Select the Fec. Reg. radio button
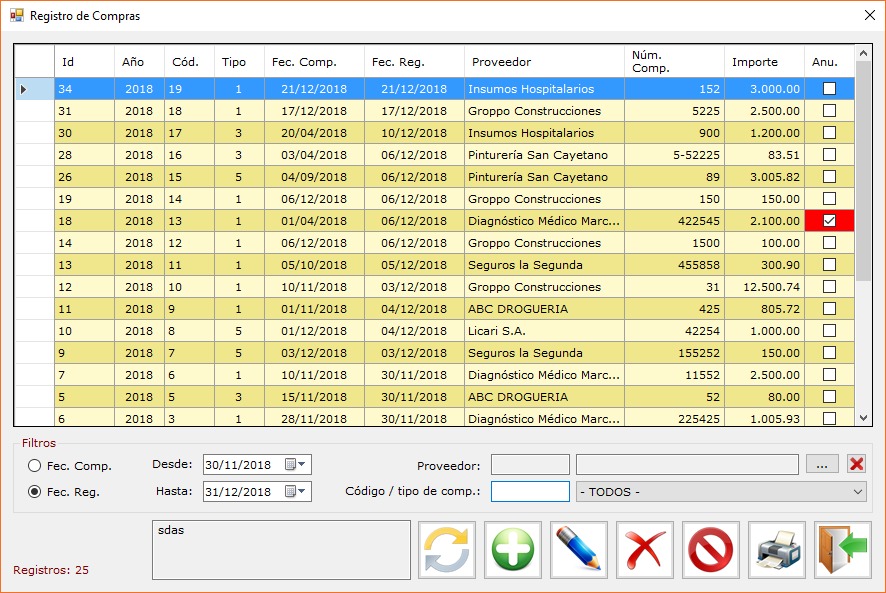Screen dimensions: 886x593 click(34, 492)
